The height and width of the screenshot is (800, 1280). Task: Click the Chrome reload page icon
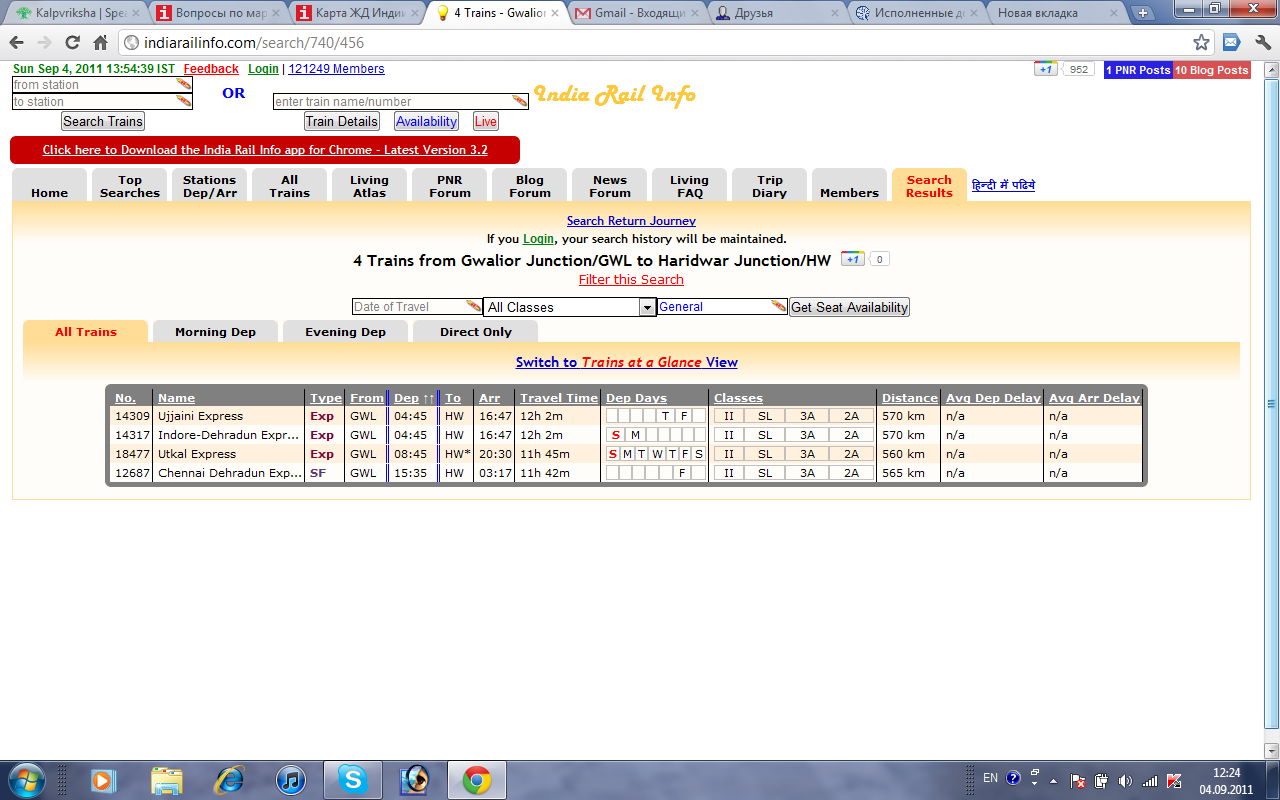(x=72, y=43)
